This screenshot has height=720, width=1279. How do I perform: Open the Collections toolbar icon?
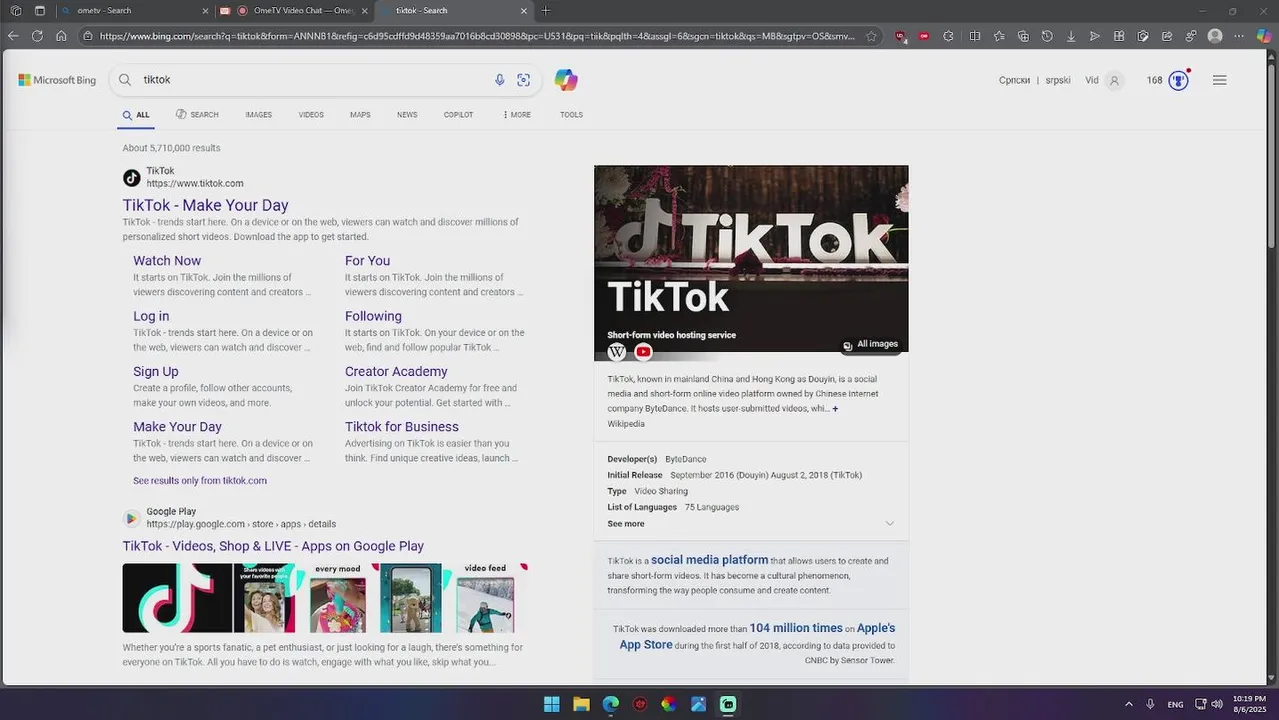(x=1023, y=36)
